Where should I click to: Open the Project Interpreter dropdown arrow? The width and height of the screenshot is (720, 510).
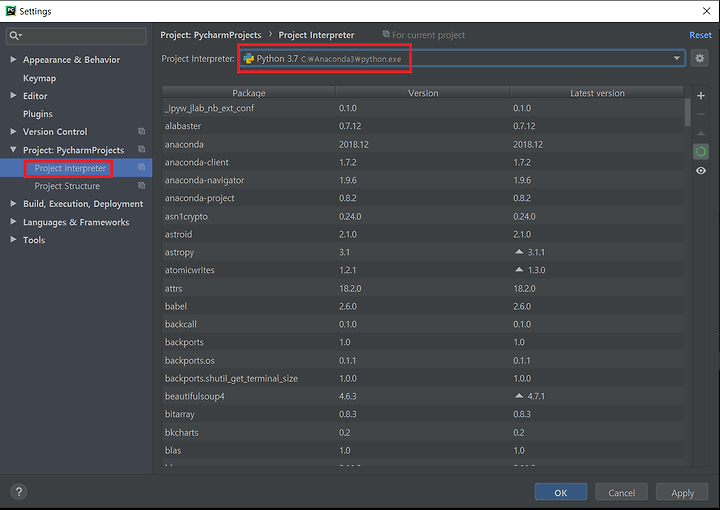676,58
